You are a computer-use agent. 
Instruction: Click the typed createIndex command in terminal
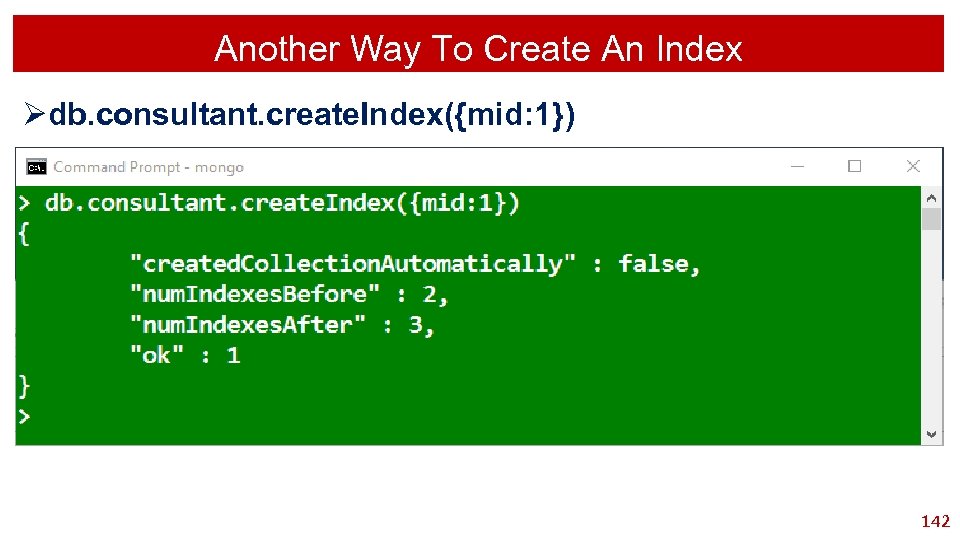282,203
